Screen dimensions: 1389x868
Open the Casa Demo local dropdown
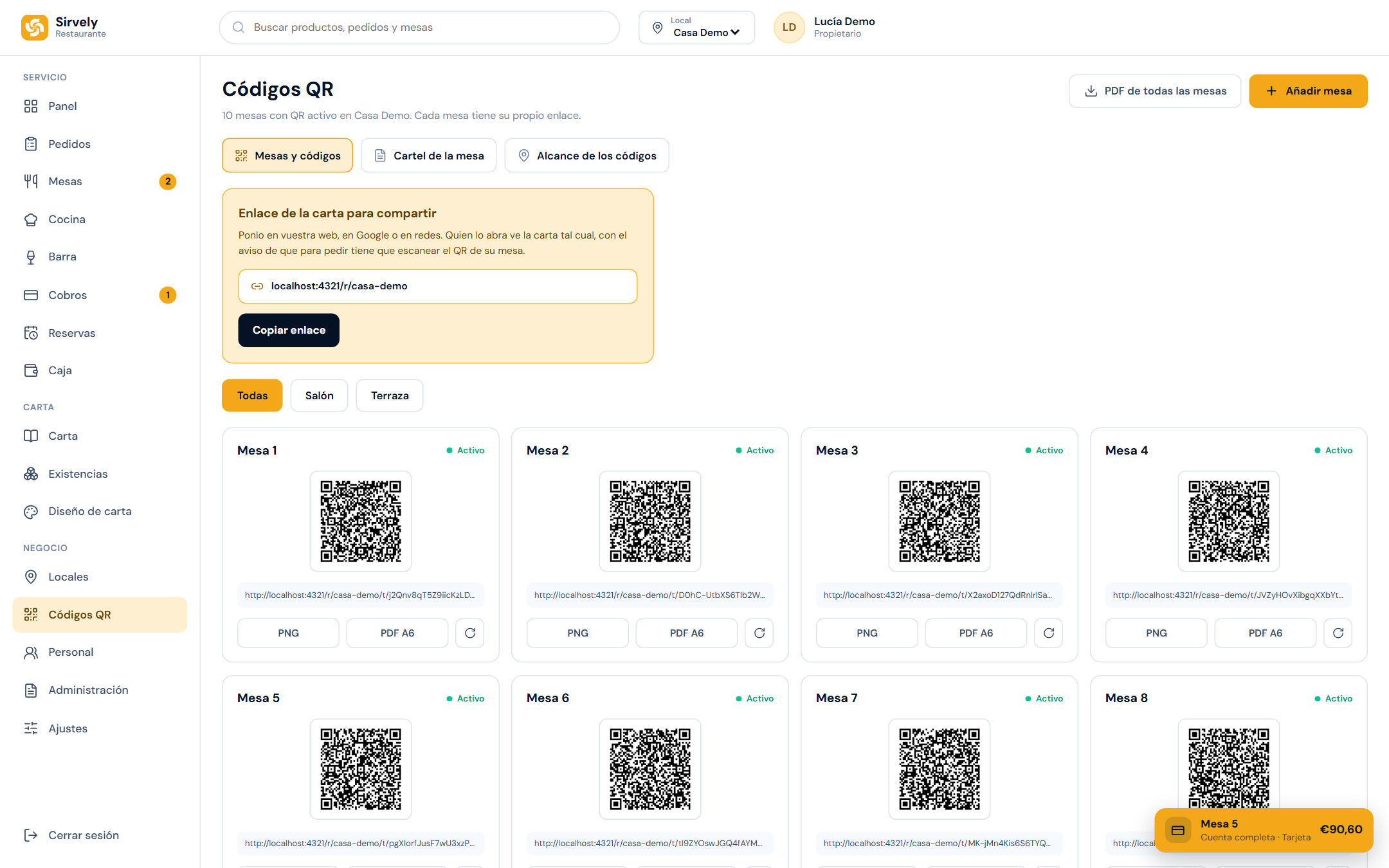pyautogui.click(x=696, y=28)
